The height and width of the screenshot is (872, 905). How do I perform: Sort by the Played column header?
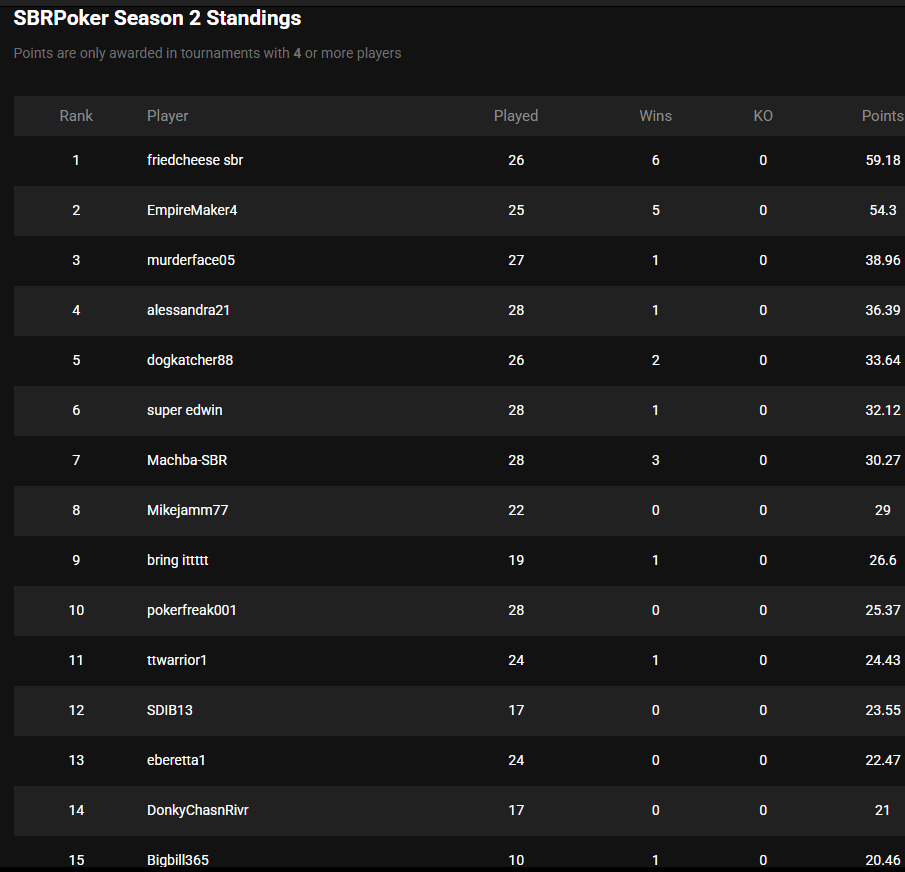(516, 116)
